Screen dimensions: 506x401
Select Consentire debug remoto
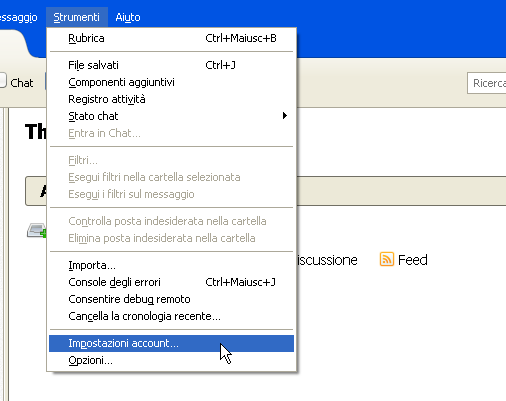pos(171,299)
